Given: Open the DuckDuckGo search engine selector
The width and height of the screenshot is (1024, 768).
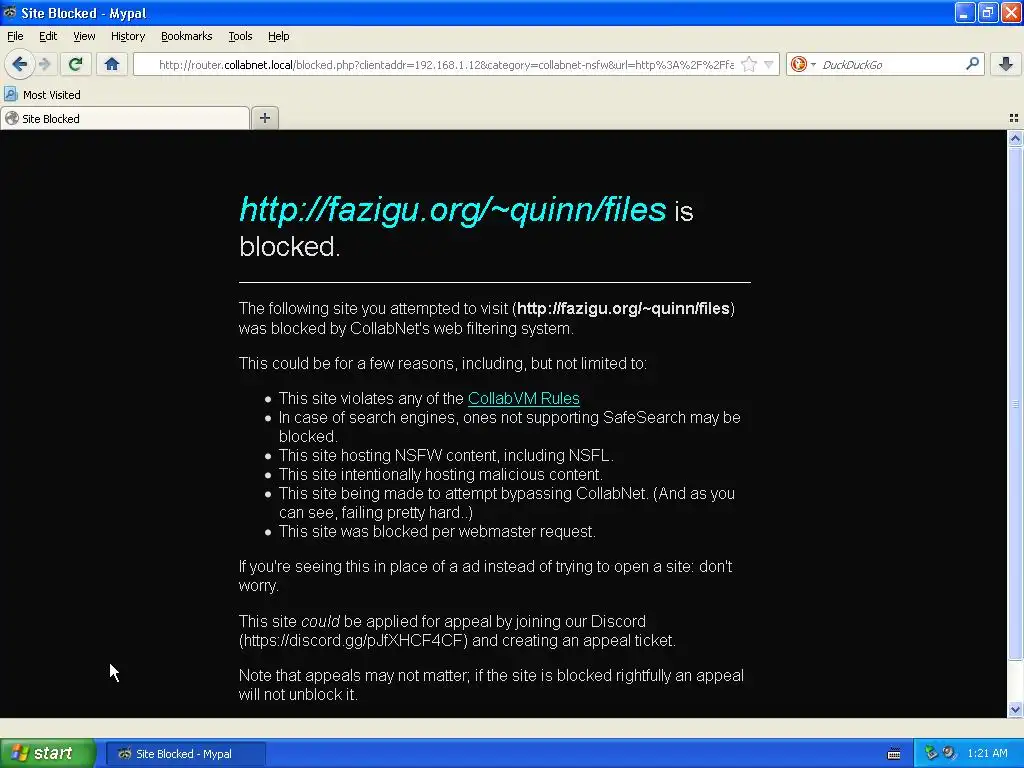Looking at the screenshot, I should point(803,65).
